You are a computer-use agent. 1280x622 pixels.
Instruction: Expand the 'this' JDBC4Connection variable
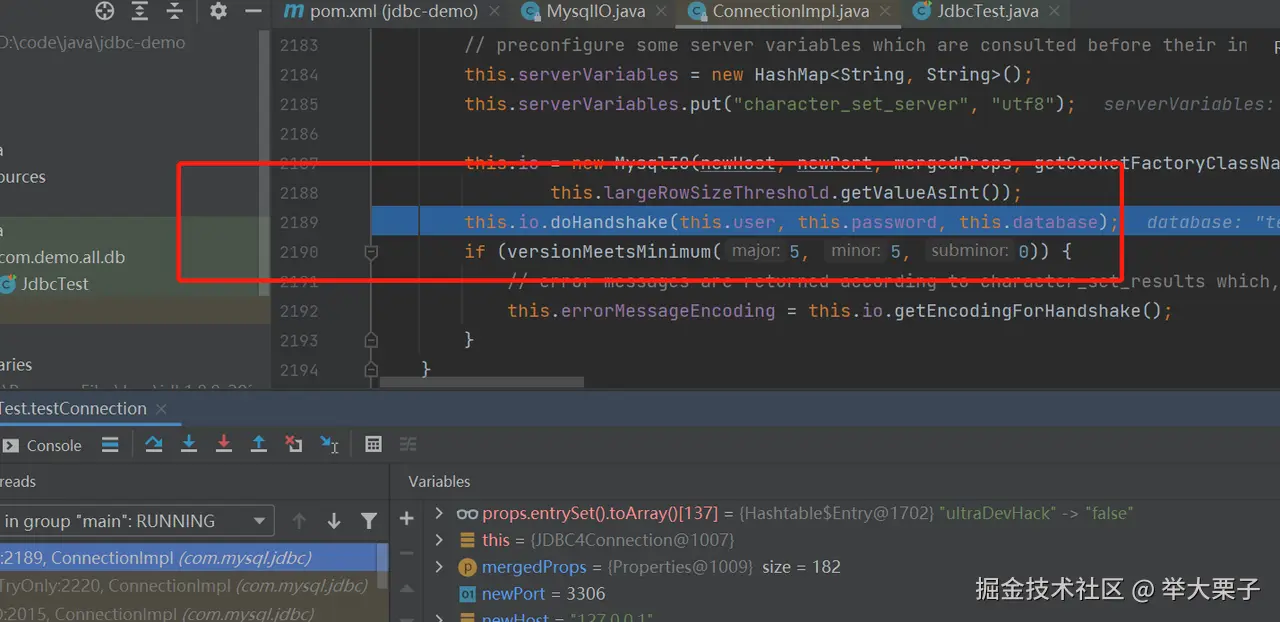pos(439,540)
